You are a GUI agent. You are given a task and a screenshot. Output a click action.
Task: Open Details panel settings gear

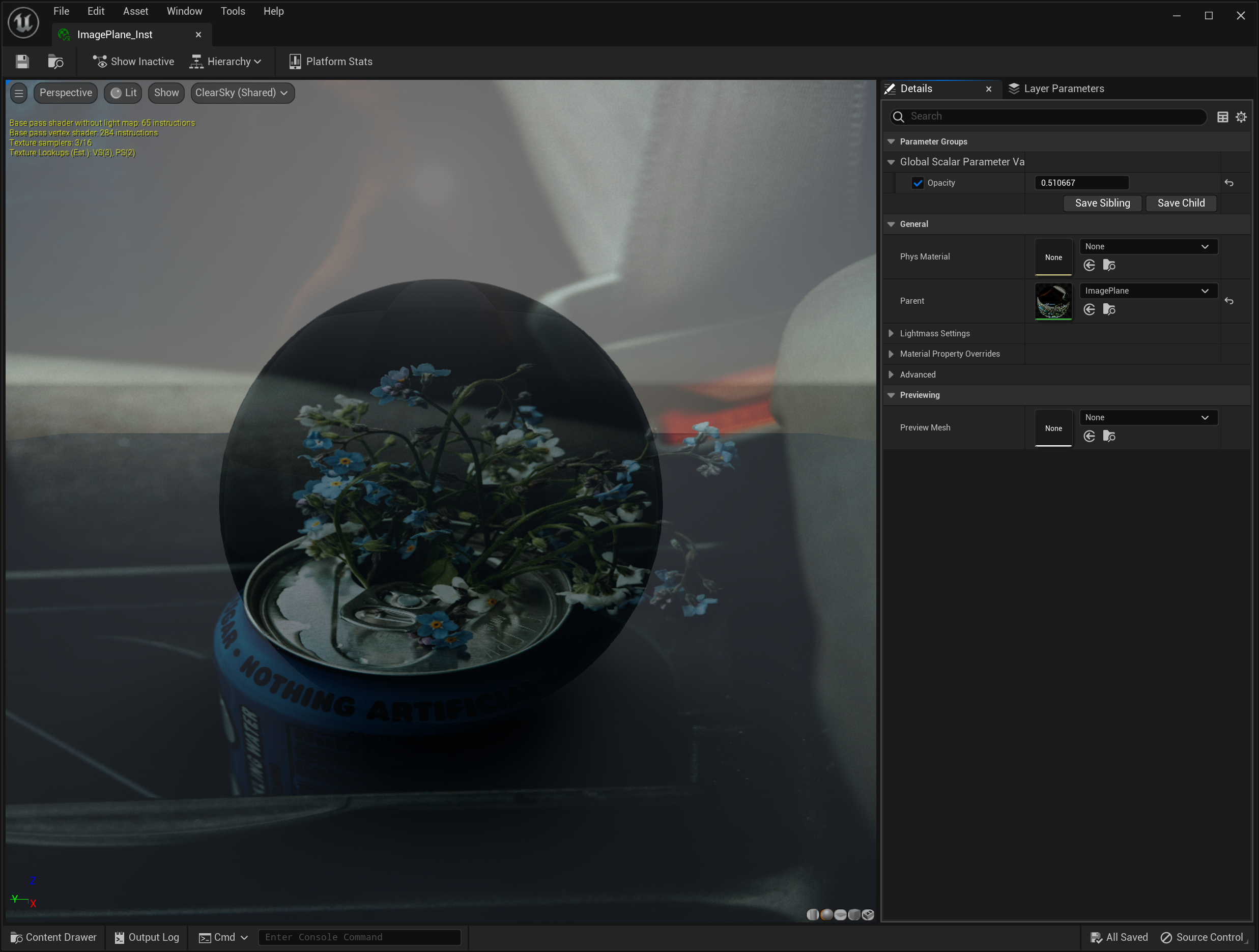pyautogui.click(x=1241, y=117)
